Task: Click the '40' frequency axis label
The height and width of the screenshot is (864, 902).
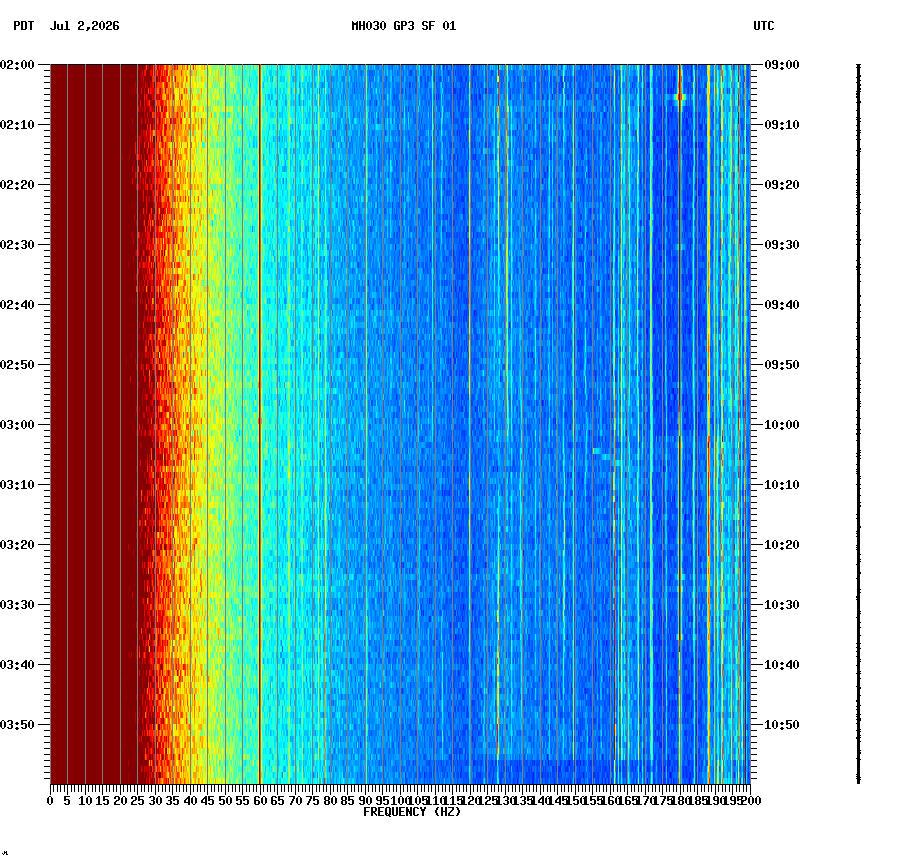Action: pos(190,801)
